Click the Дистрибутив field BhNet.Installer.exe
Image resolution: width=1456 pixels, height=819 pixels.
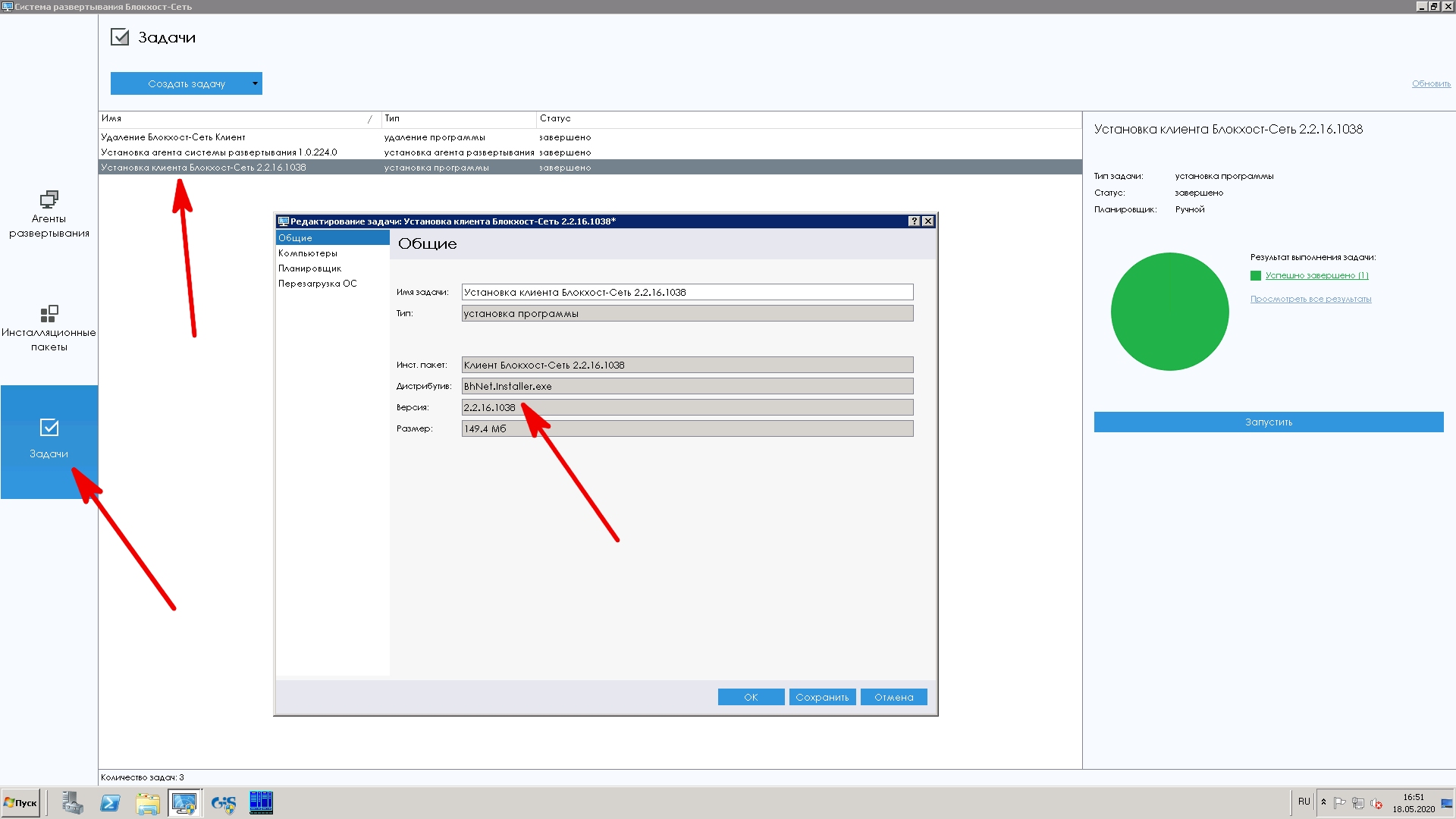(x=687, y=386)
